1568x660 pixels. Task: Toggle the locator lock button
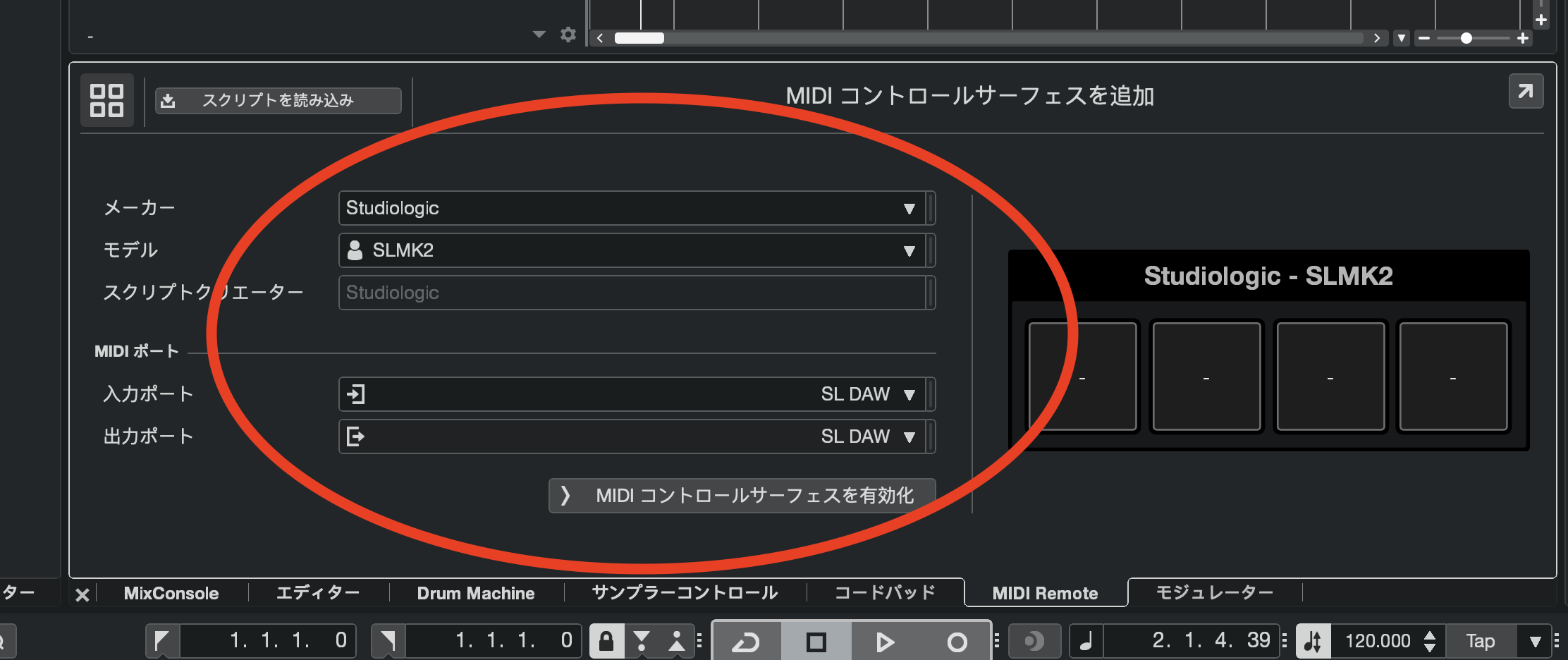click(x=606, y=641)
